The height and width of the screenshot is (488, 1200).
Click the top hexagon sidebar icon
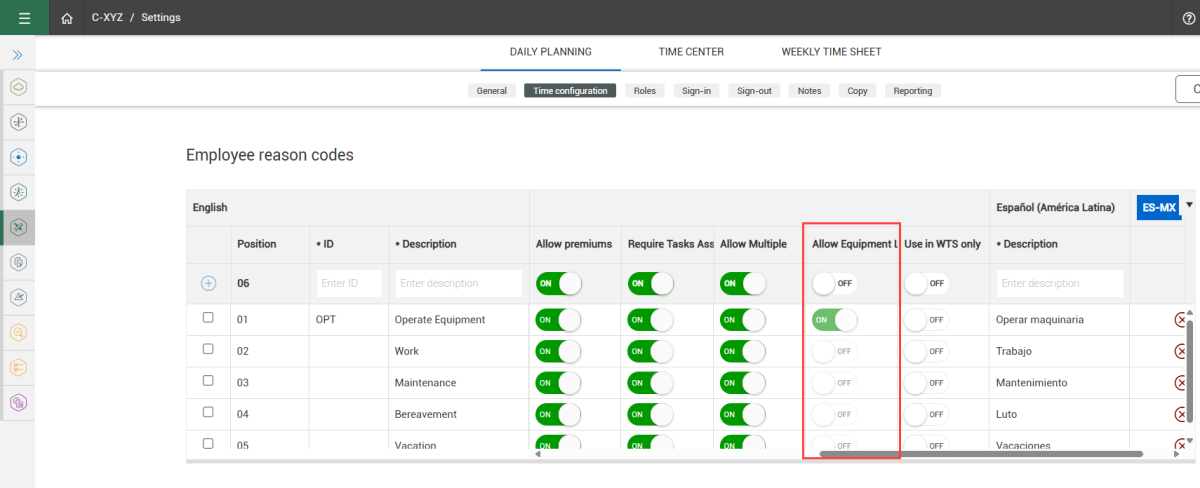17,87
